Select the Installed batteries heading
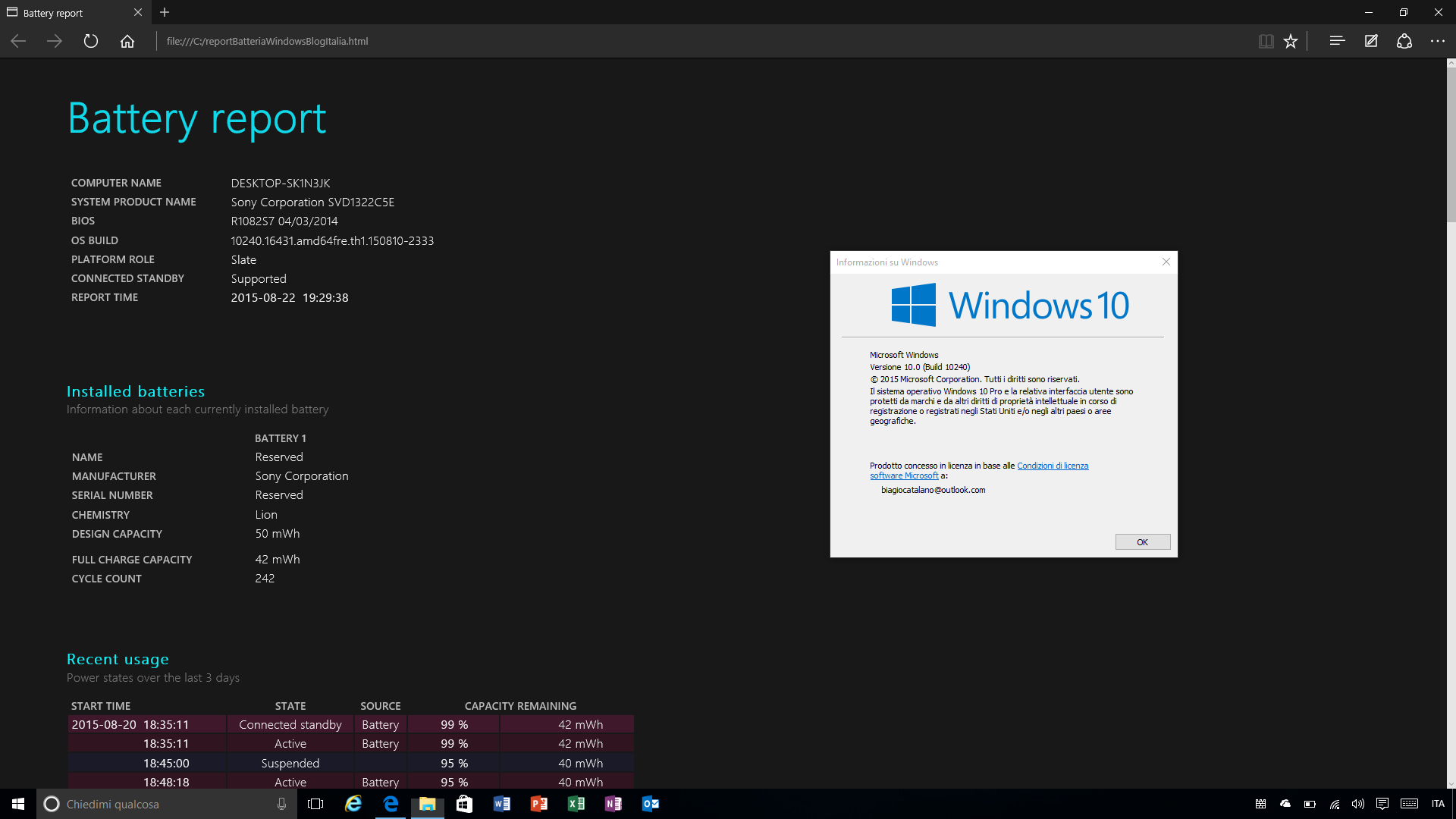The height and width of the screenshot is (819, 1456). pyautogui.click(x=136, y=391)
